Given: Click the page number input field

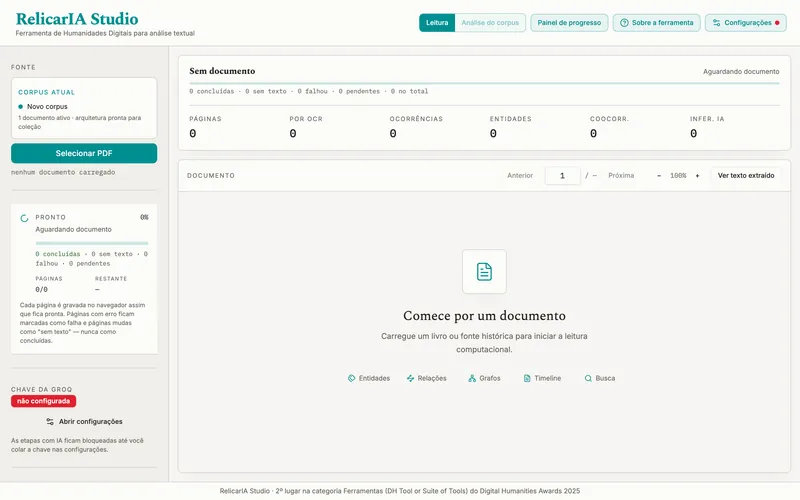Looking at the screenshot, I should click(x=562, y=176).
